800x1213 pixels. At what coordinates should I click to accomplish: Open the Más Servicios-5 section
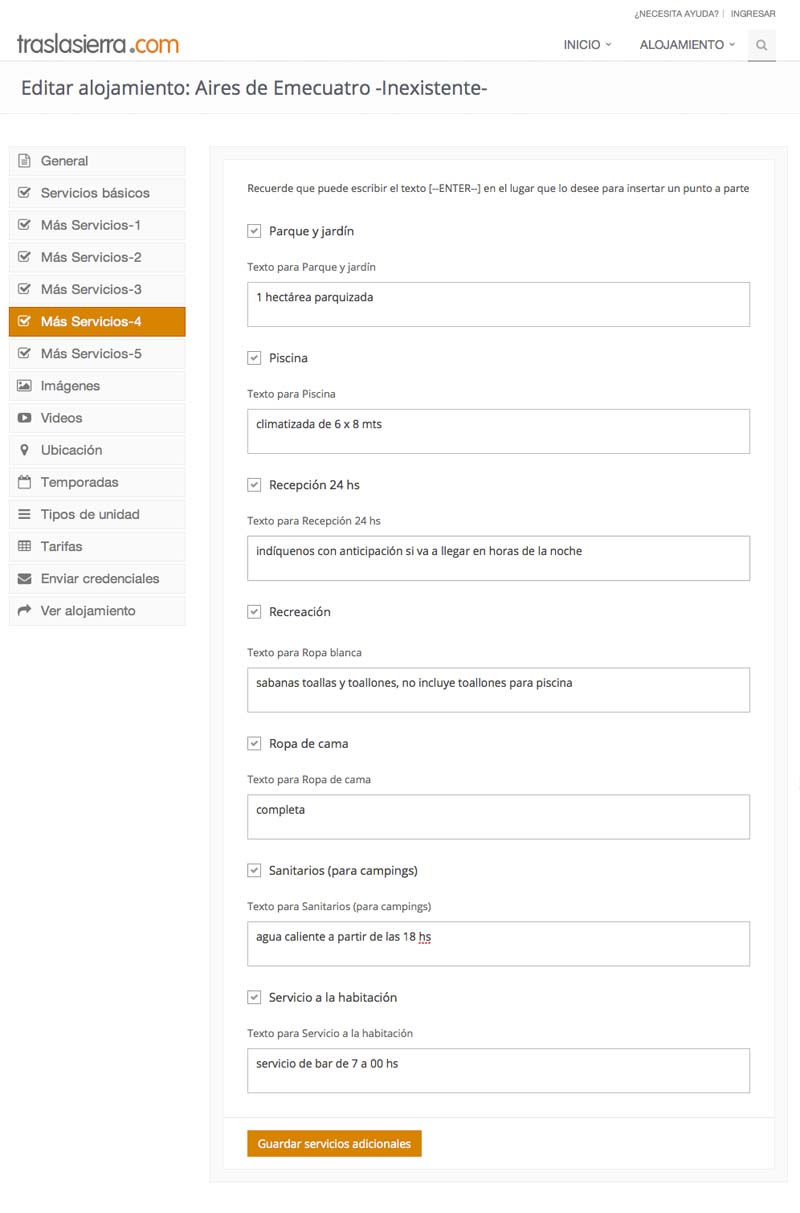(97, 354)
